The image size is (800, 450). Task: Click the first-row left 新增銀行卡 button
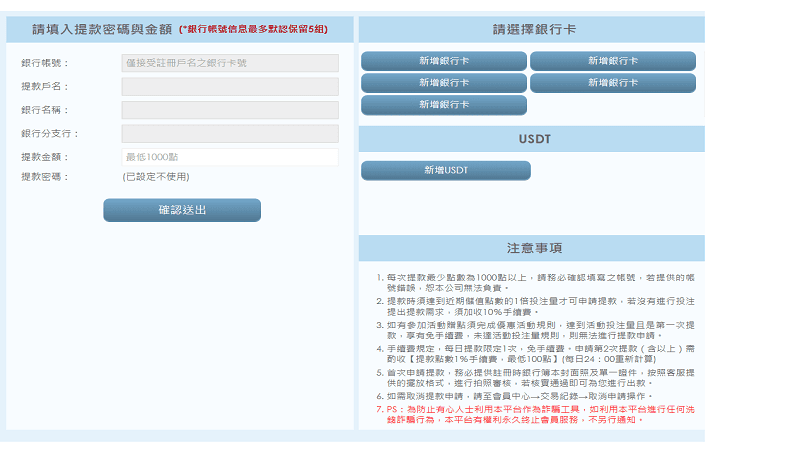point(444,61)
